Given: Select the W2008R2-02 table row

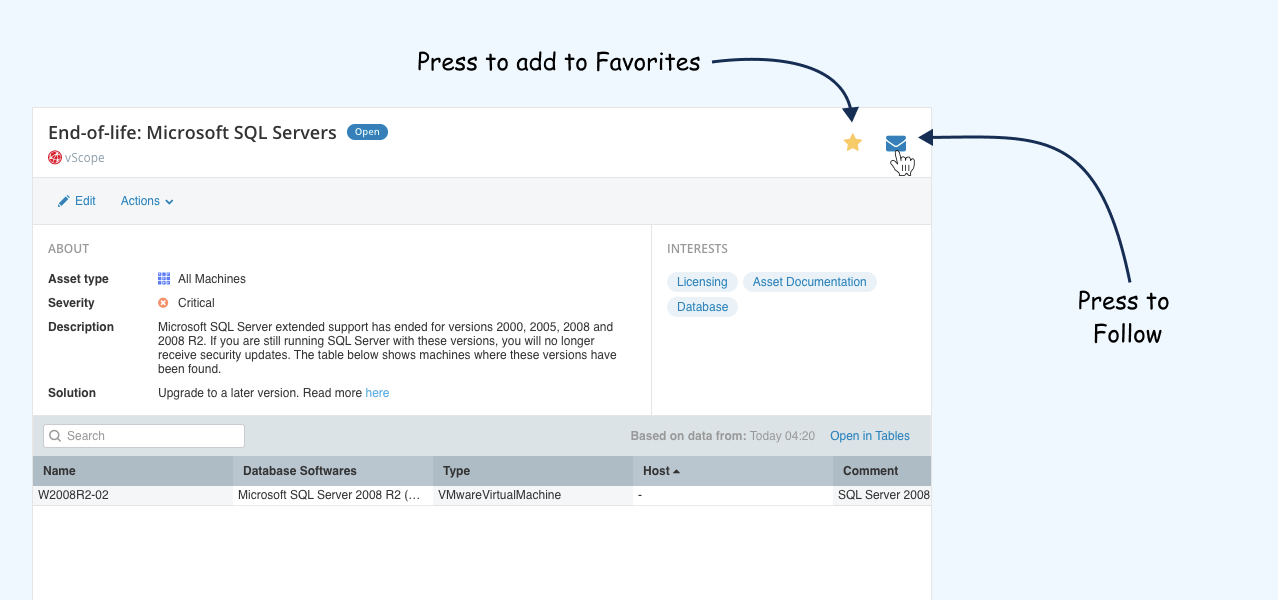Looking at the screenshot, I should (x=482, y=495).
